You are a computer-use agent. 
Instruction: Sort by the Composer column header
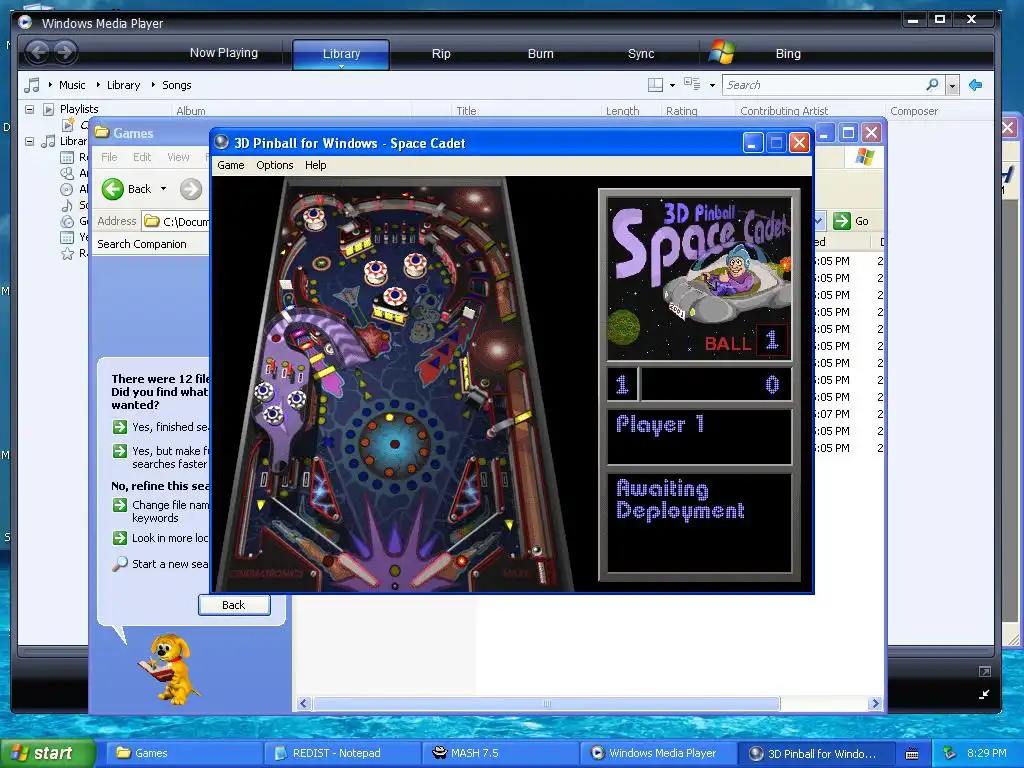pyautogui.click(x=914, y=111)
